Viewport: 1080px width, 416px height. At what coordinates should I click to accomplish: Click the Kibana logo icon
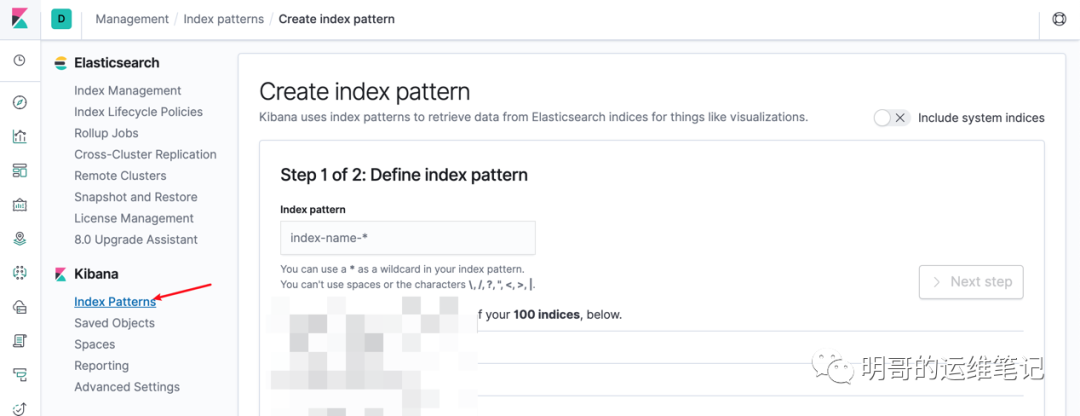19,19
